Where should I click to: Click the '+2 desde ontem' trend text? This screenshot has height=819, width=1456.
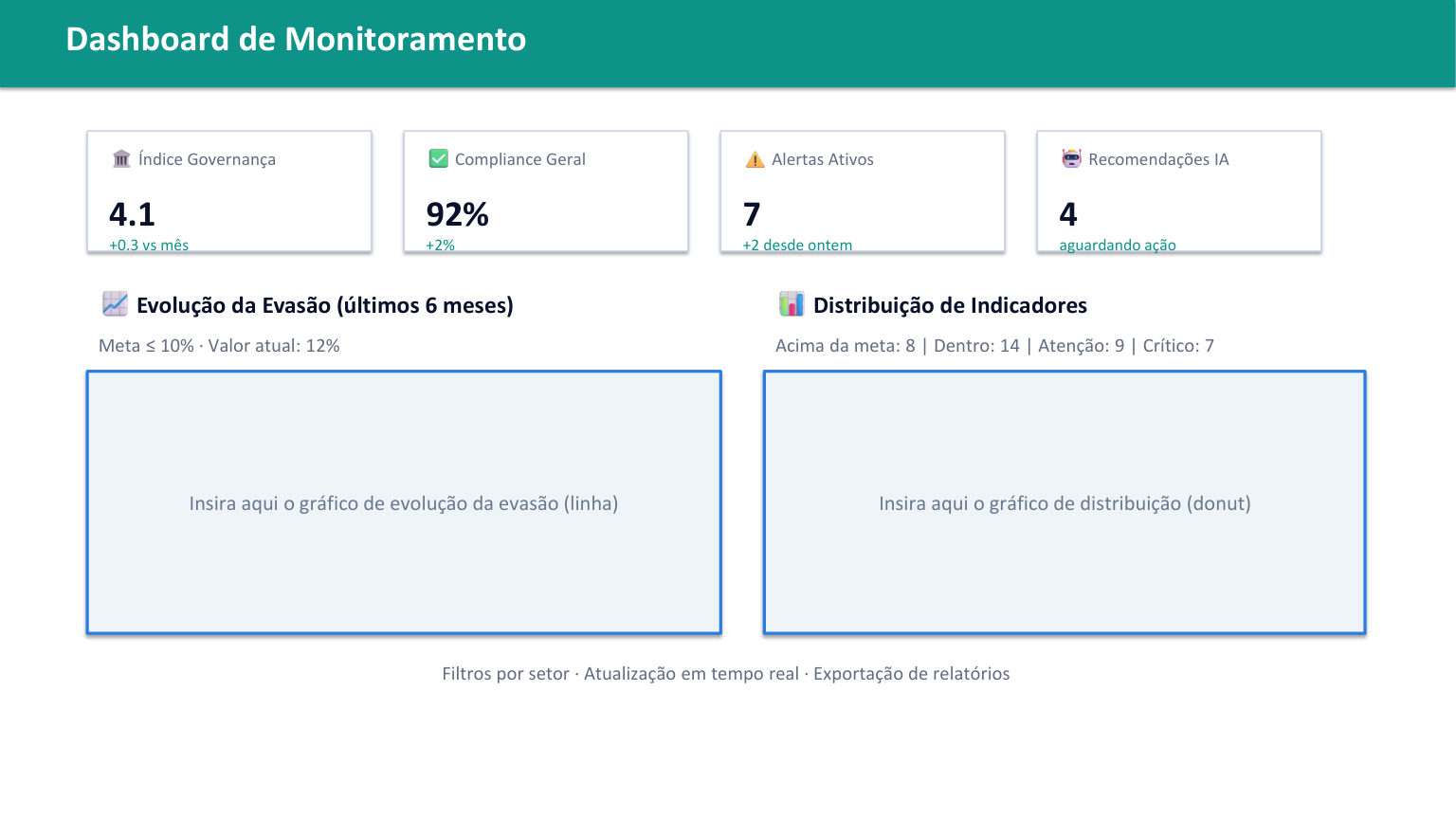coord(797,245)
